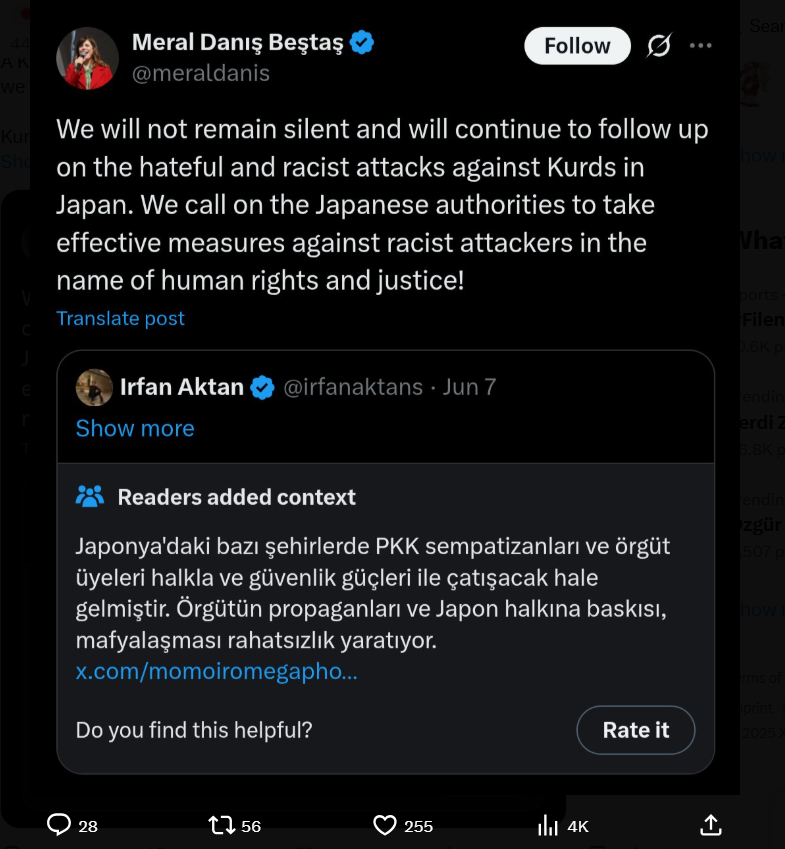Follow Meral Danış Beştaş
The height and width of the screenshot is (849, 785).
pos(577,45)
